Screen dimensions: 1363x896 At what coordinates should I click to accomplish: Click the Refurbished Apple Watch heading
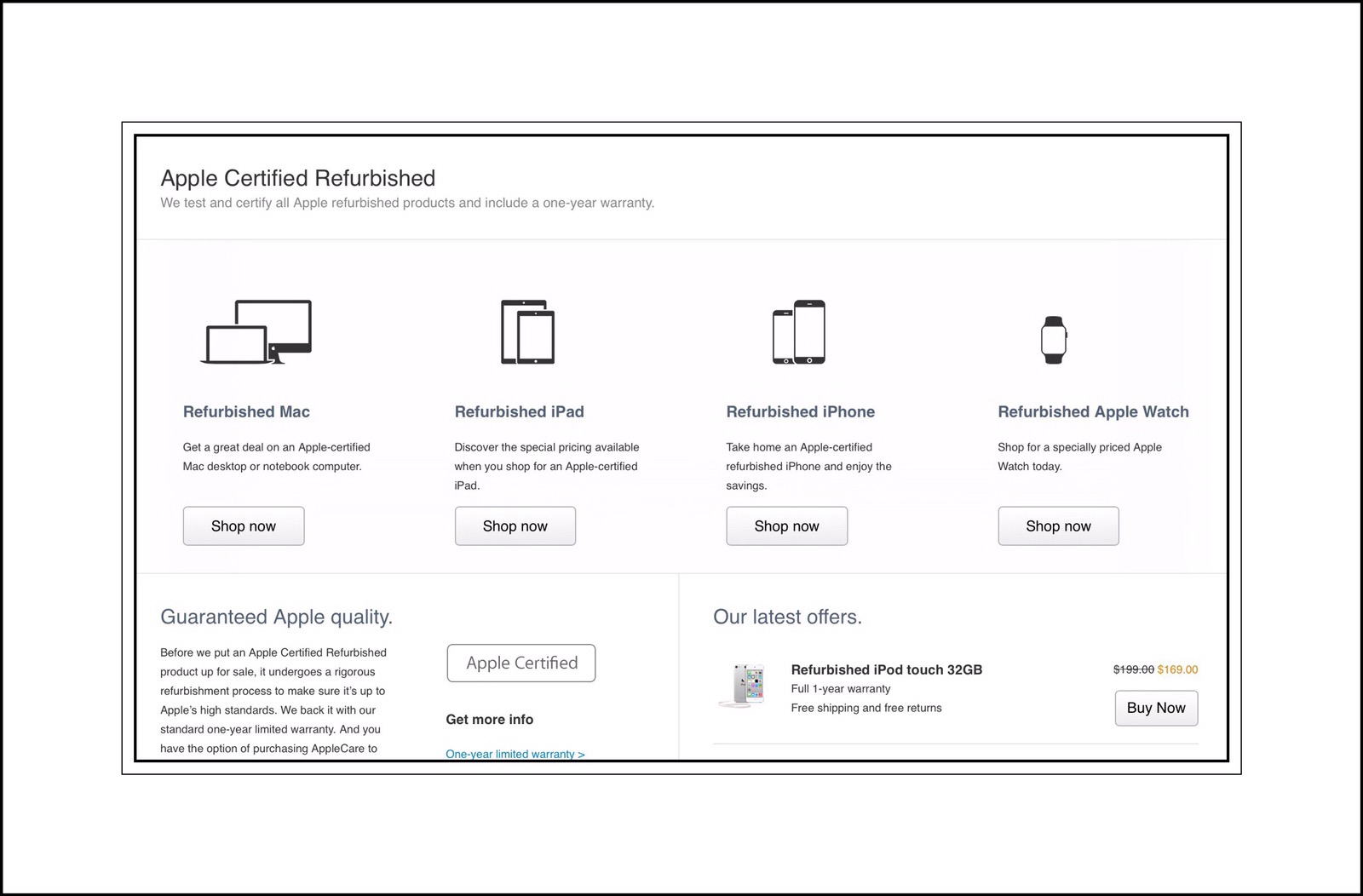tap(1093, 411)
